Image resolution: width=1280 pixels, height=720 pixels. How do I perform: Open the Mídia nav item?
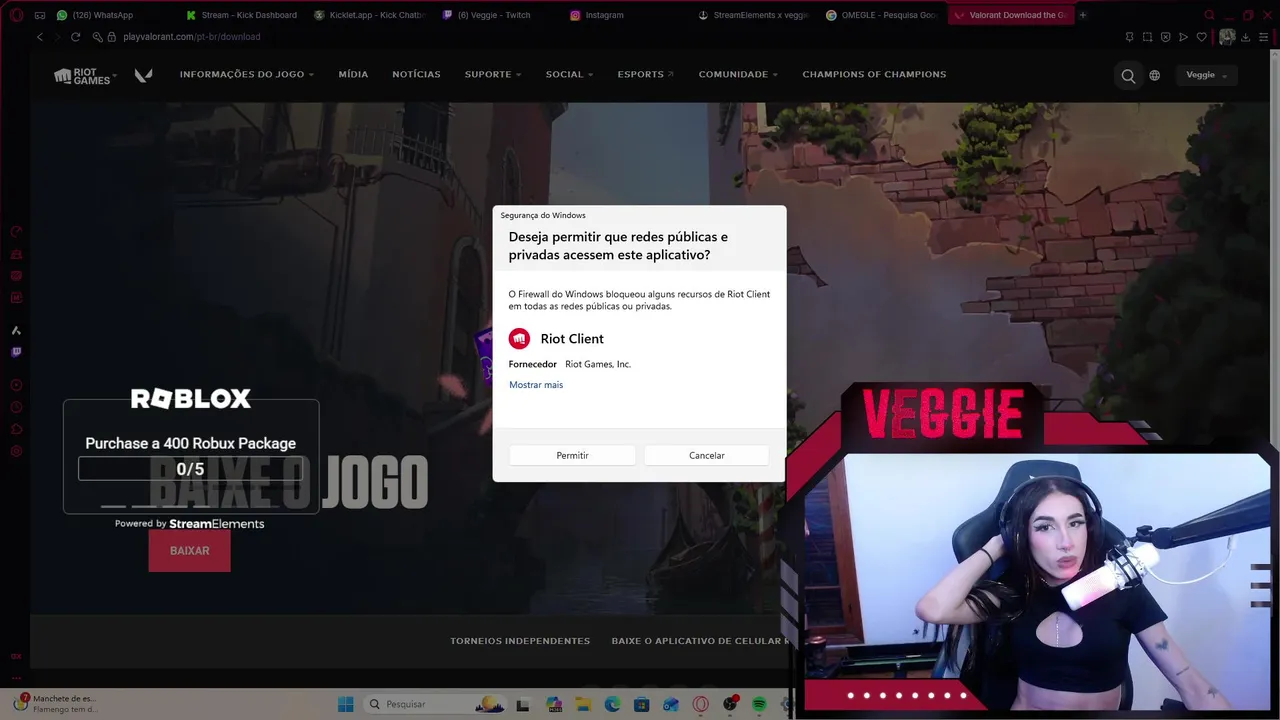(353, 74)
